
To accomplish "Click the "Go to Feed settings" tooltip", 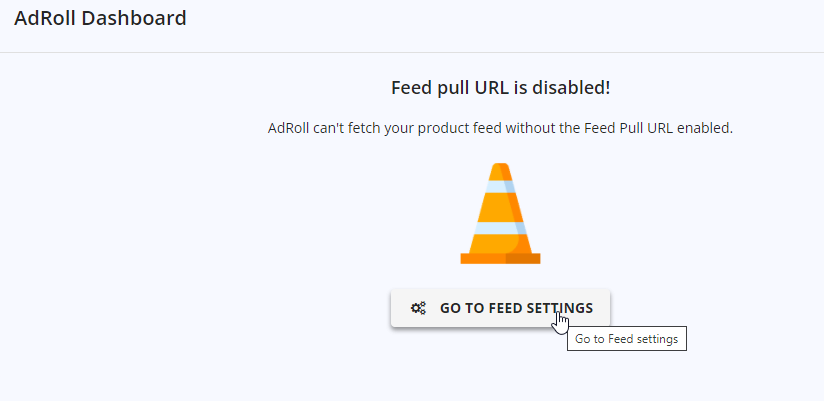I will pos(627,339).
